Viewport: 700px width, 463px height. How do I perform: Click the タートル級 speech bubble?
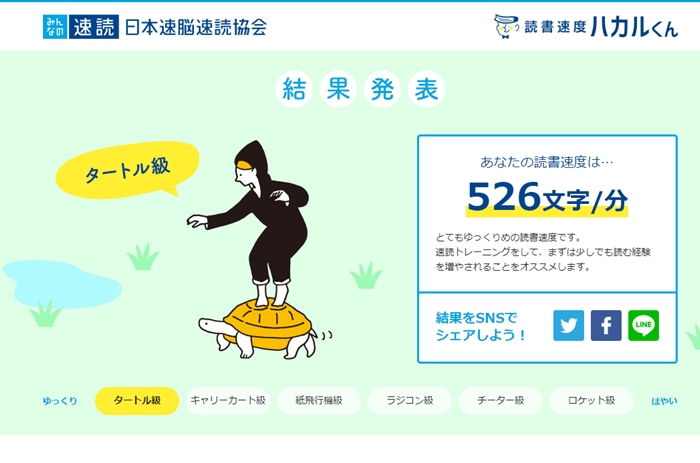click(127, 170)
